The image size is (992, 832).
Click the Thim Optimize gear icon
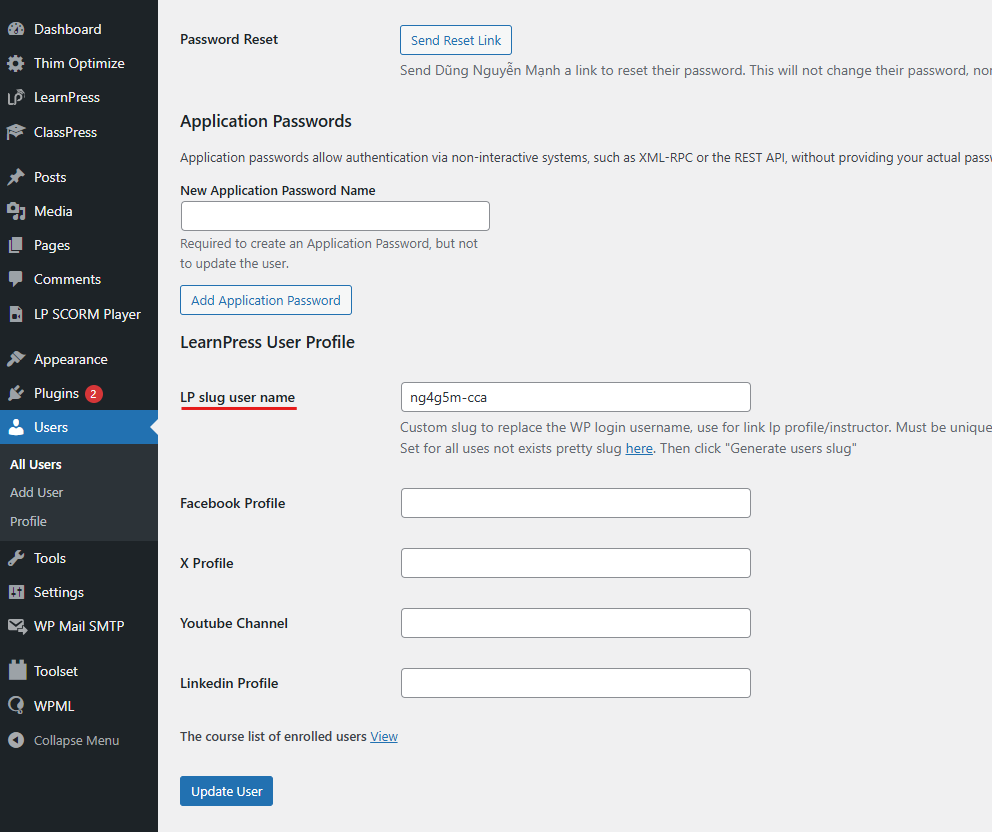16,63
